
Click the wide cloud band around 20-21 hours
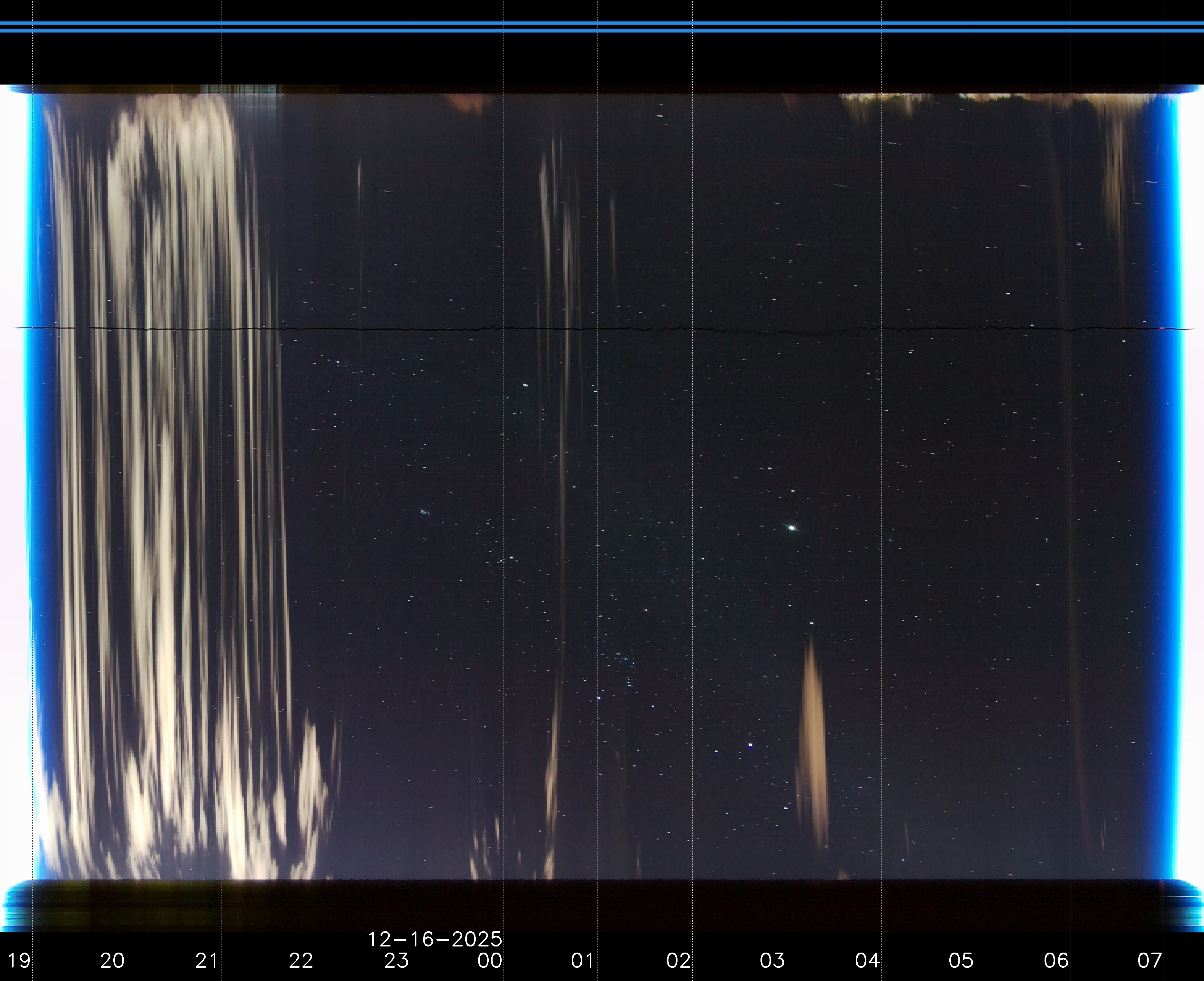169,452
